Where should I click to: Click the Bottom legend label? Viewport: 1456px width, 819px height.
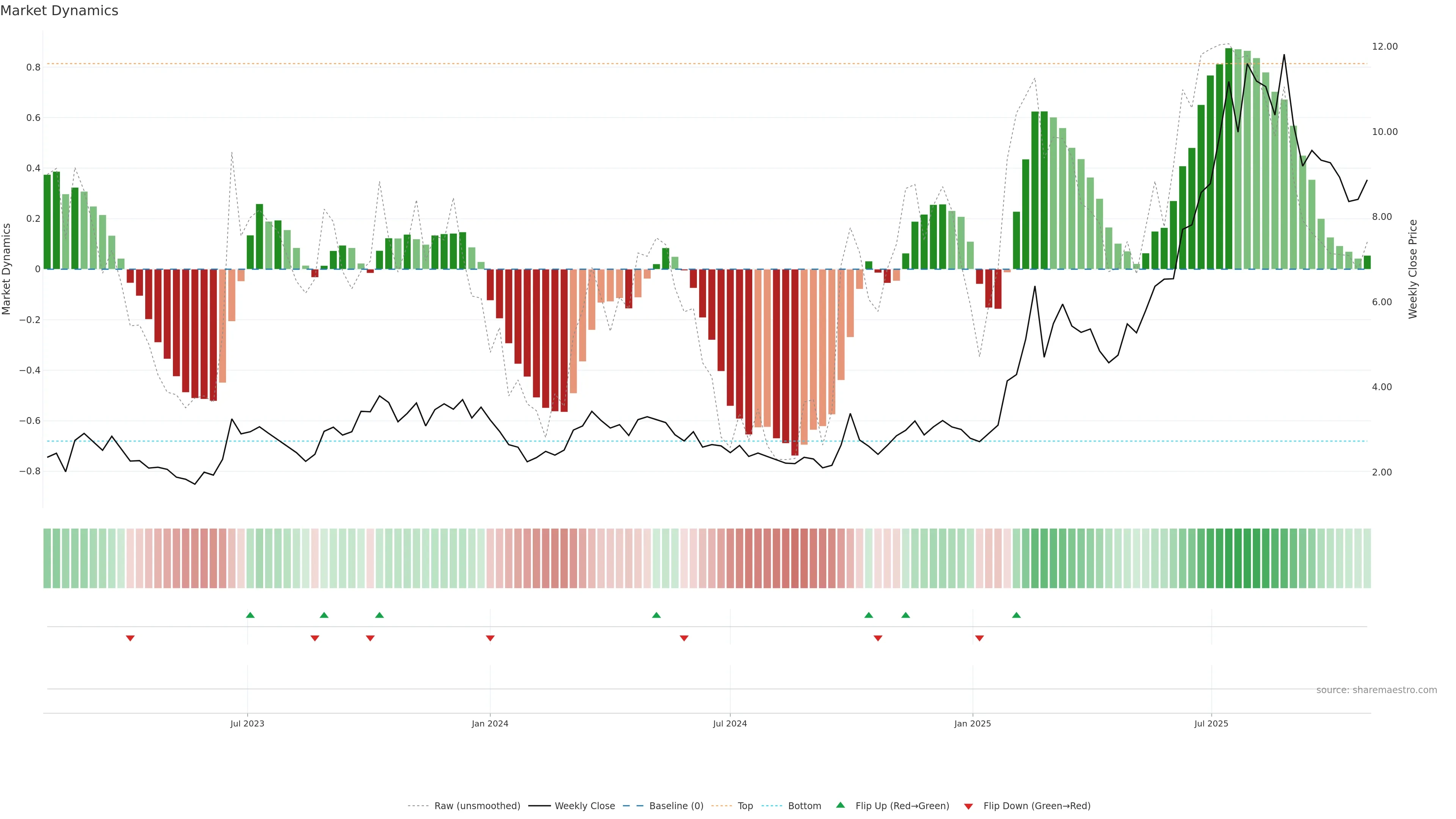coord(804,805)
